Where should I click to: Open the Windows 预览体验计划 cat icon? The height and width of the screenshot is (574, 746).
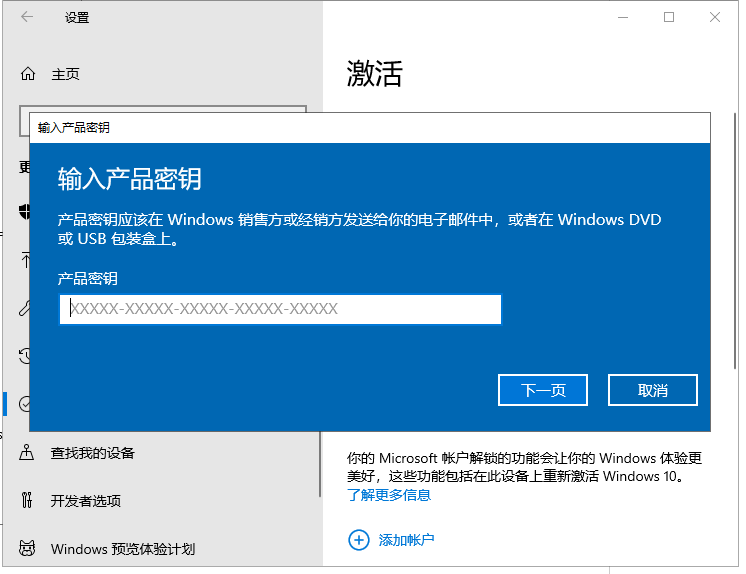27,548
